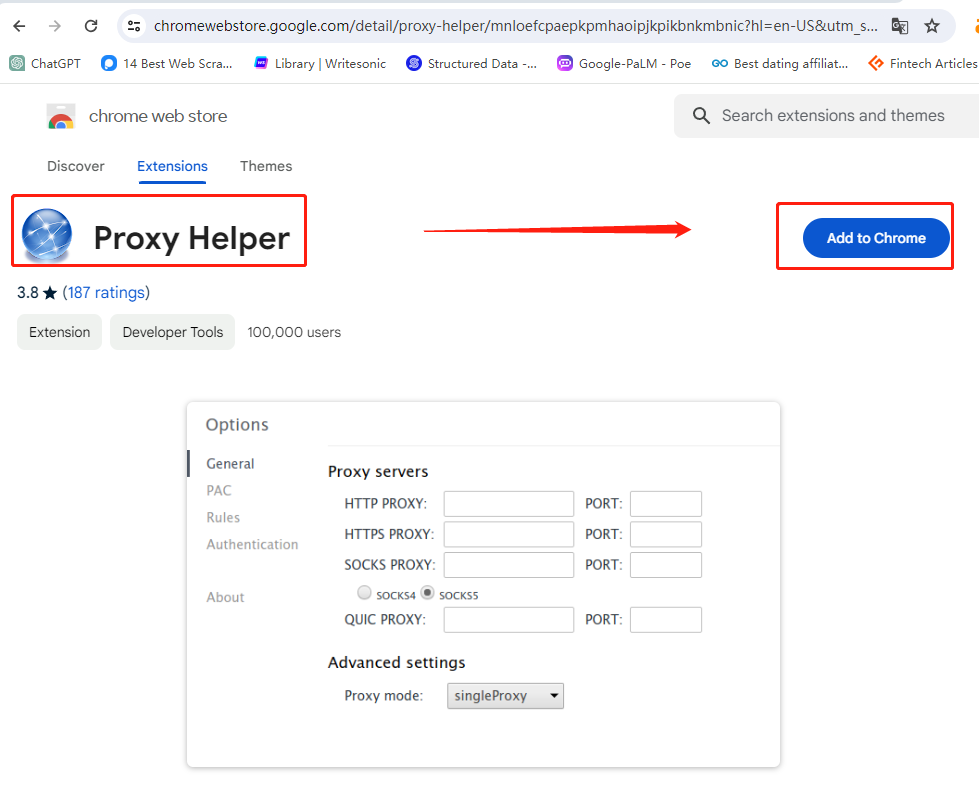Image resolution: width=979 pixels, height=798 pixels.
Task: Click the search magnifier in the store search bar
Action: coord(700,116)
